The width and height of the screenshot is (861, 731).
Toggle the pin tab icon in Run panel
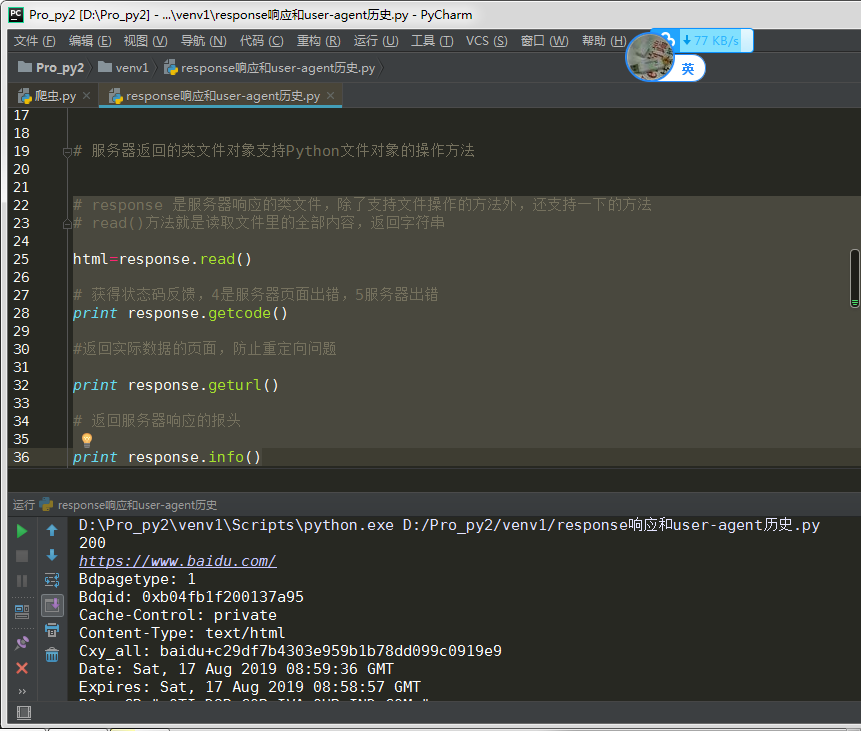(22, 642)
